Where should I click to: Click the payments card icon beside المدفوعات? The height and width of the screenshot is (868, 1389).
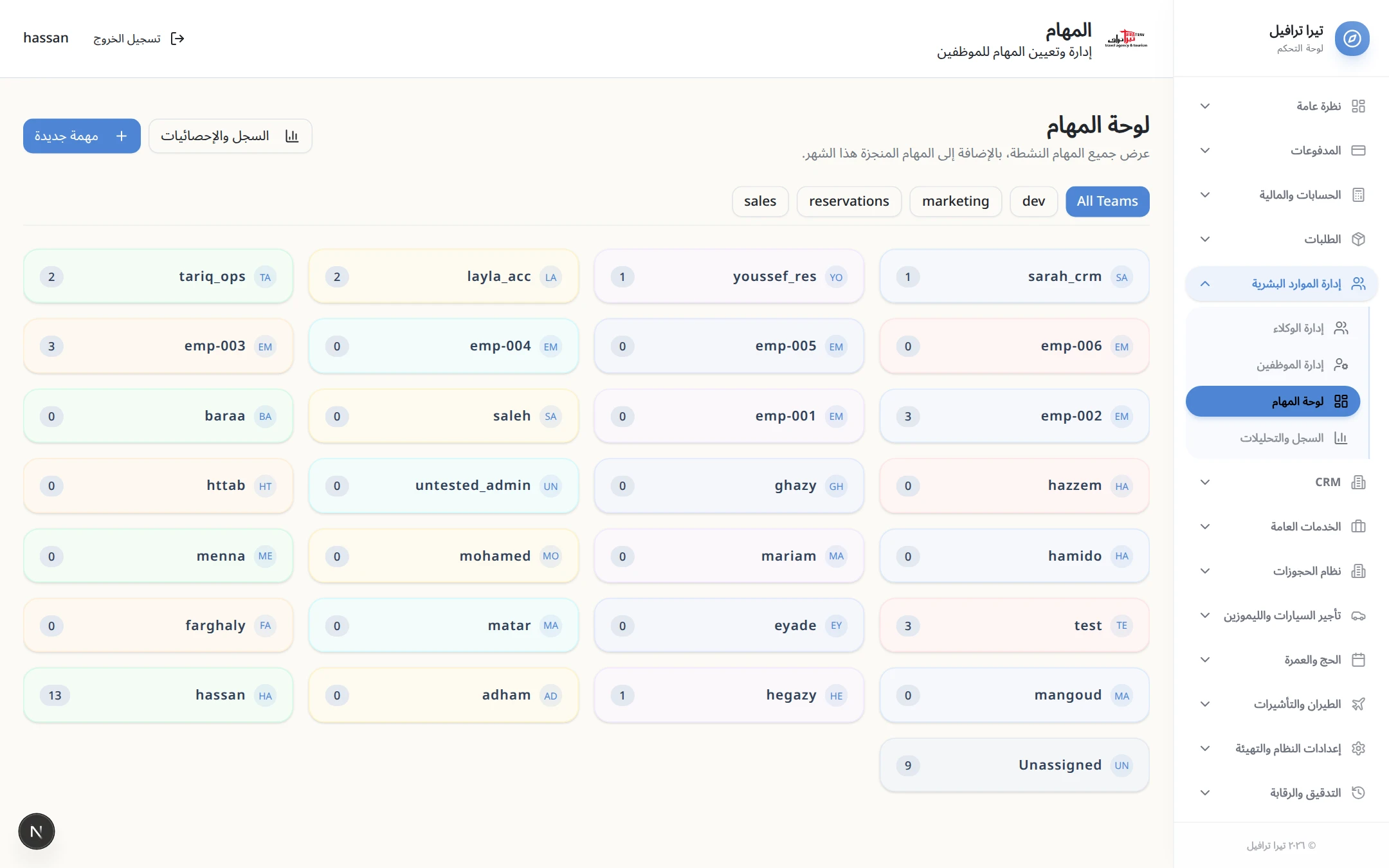(1358, 150)
